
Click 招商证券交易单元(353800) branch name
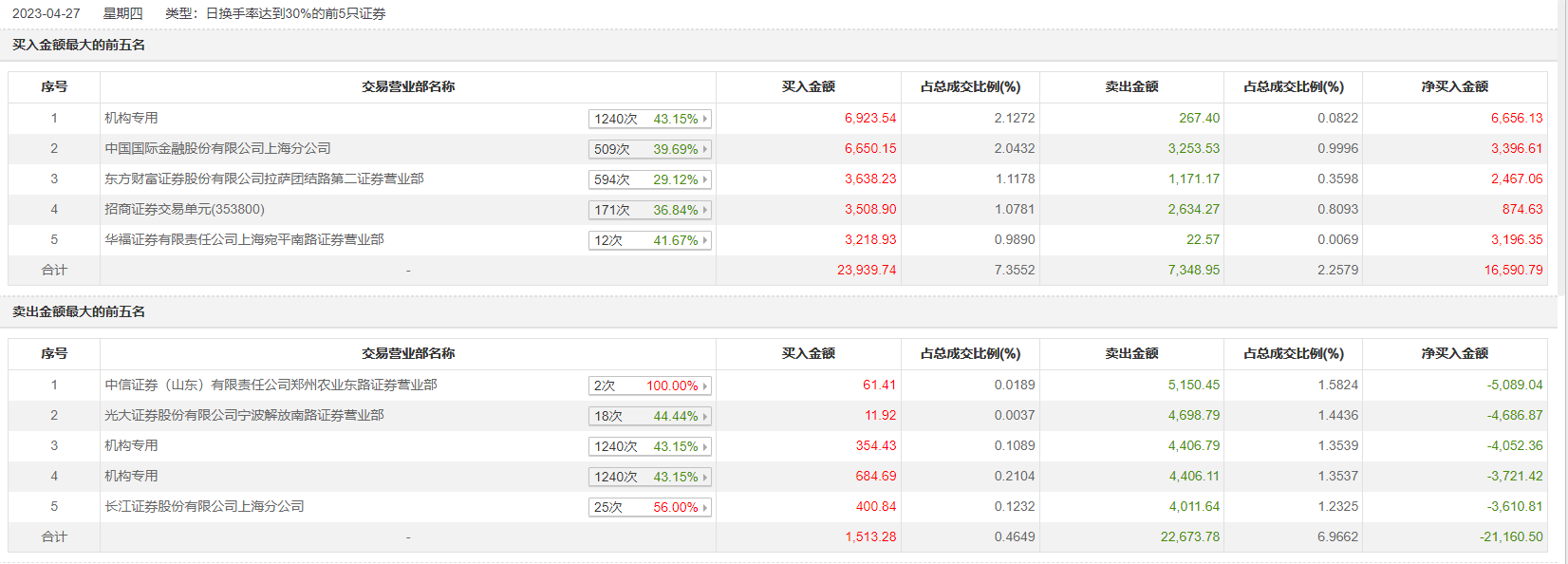pyautogui.click(x=184, y=210)
